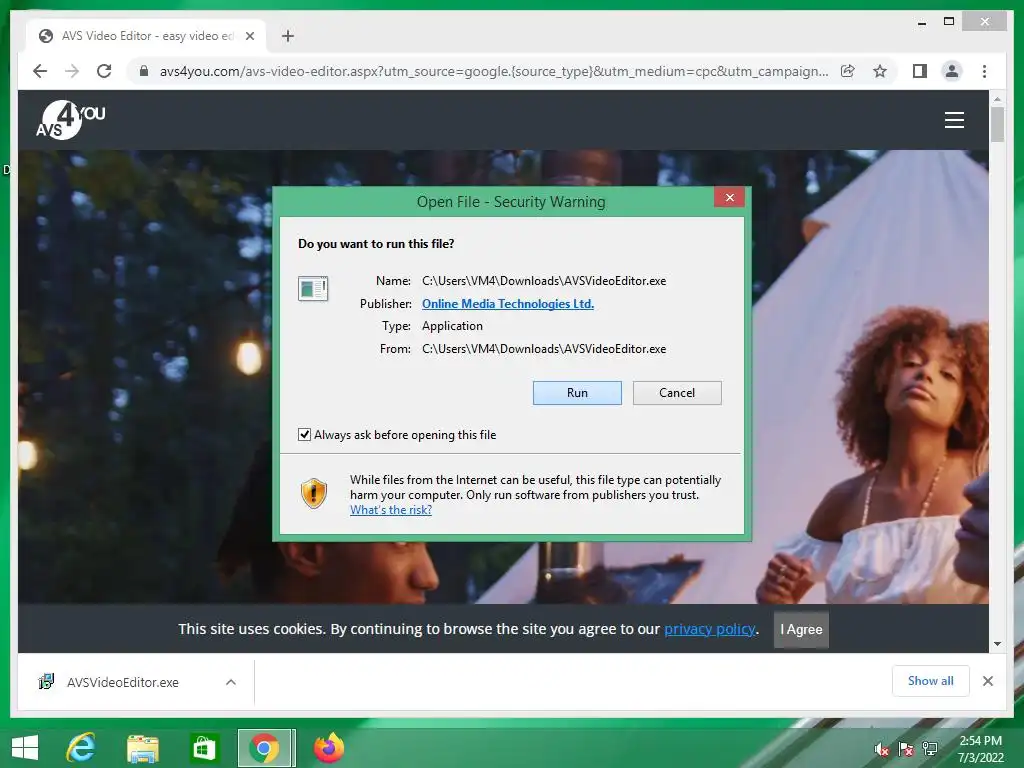This screenshot has height=768, width=1024.
Task: Click the share page icon in address bar
Action: coord(848,71)
